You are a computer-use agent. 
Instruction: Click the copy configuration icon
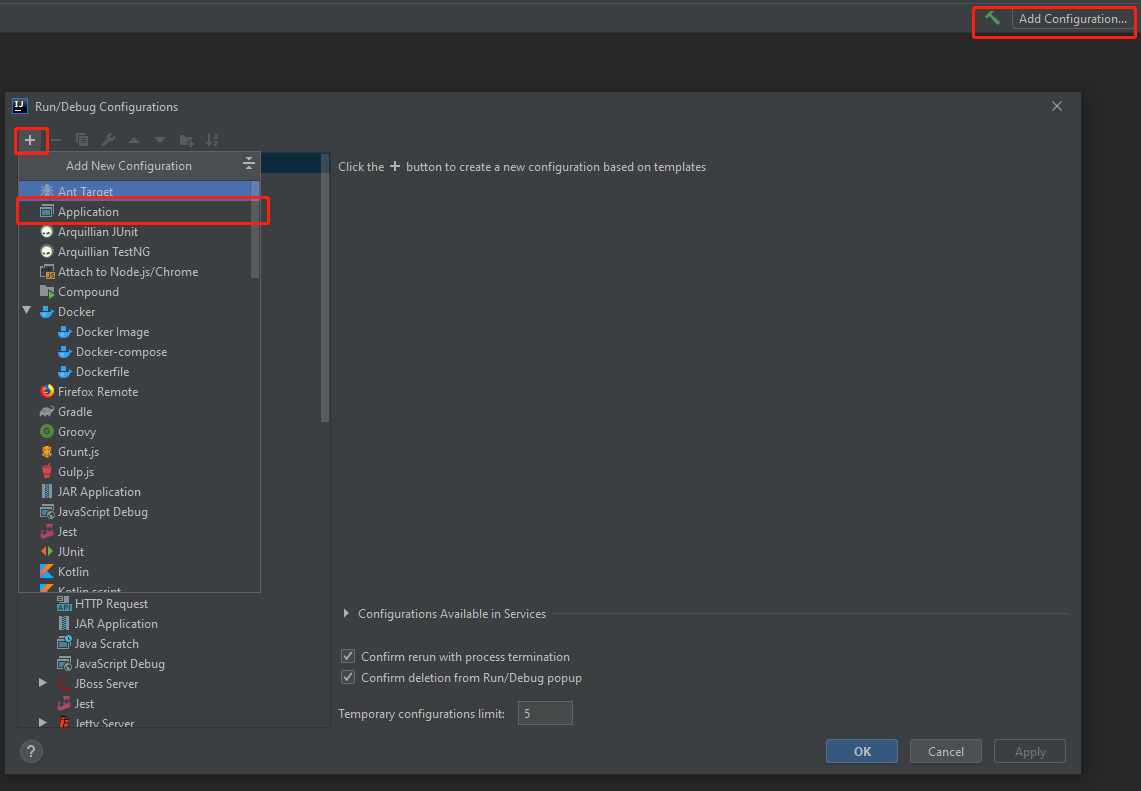pos(82,140)
